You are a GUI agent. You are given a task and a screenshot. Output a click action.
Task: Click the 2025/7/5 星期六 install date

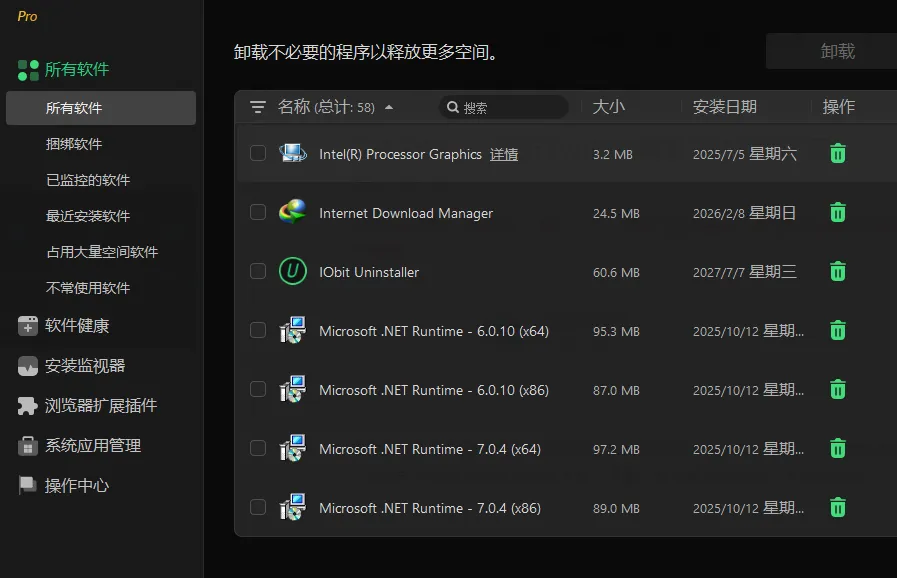pos(745,154)
